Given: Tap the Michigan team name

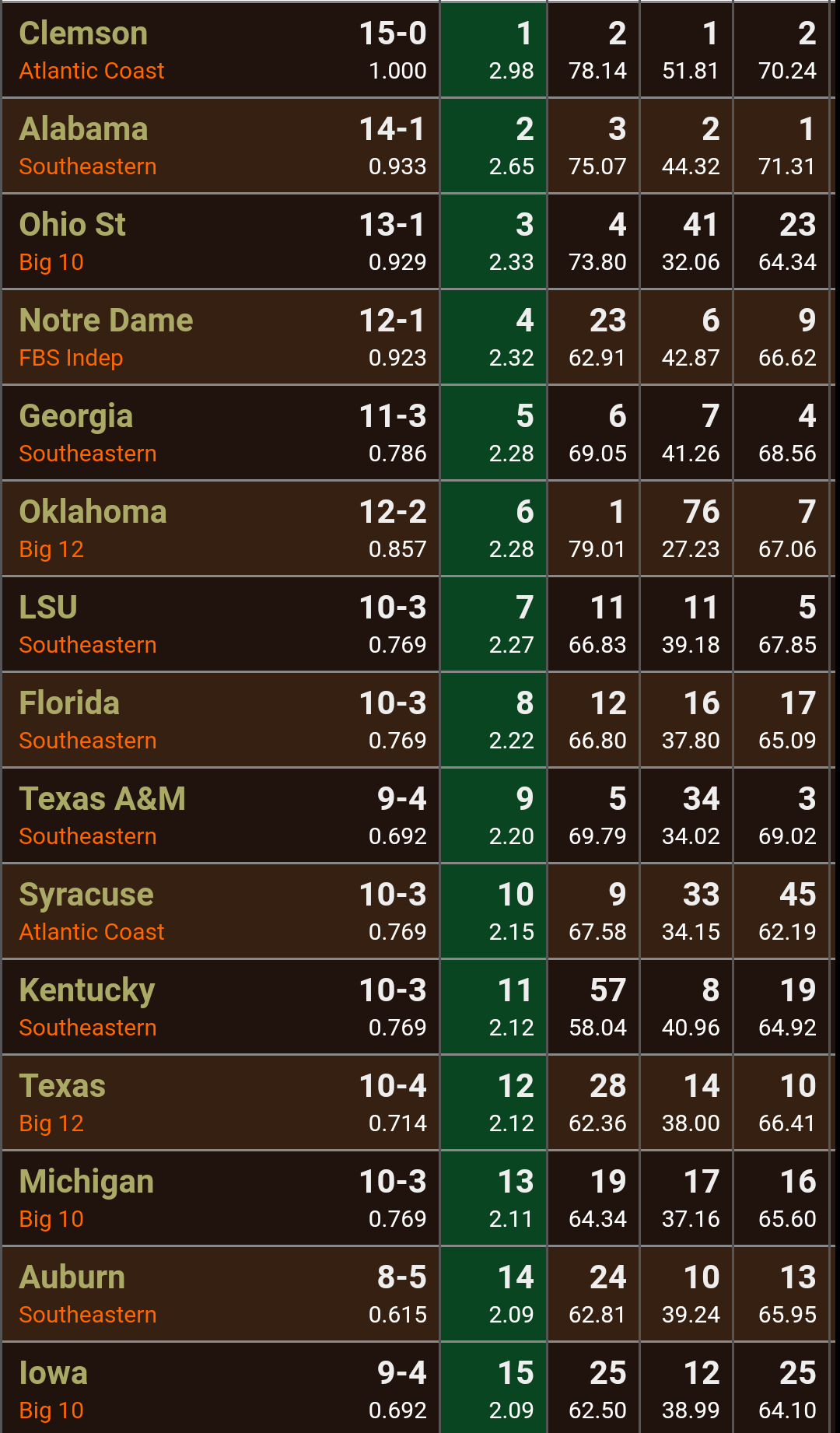Looking at the screenshot, I should pos(86,1182).
